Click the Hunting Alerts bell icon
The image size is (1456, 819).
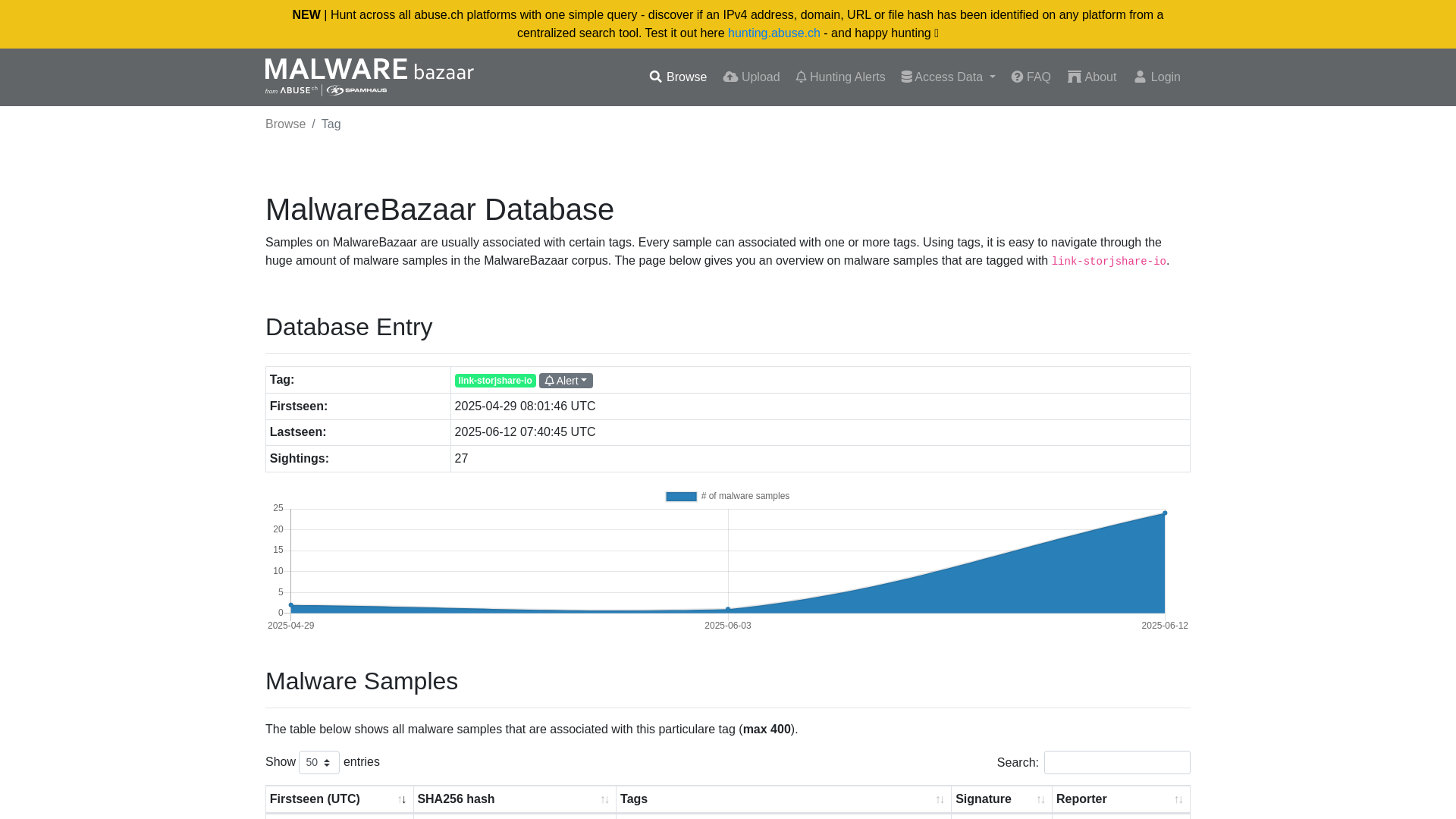pos(801,77)
